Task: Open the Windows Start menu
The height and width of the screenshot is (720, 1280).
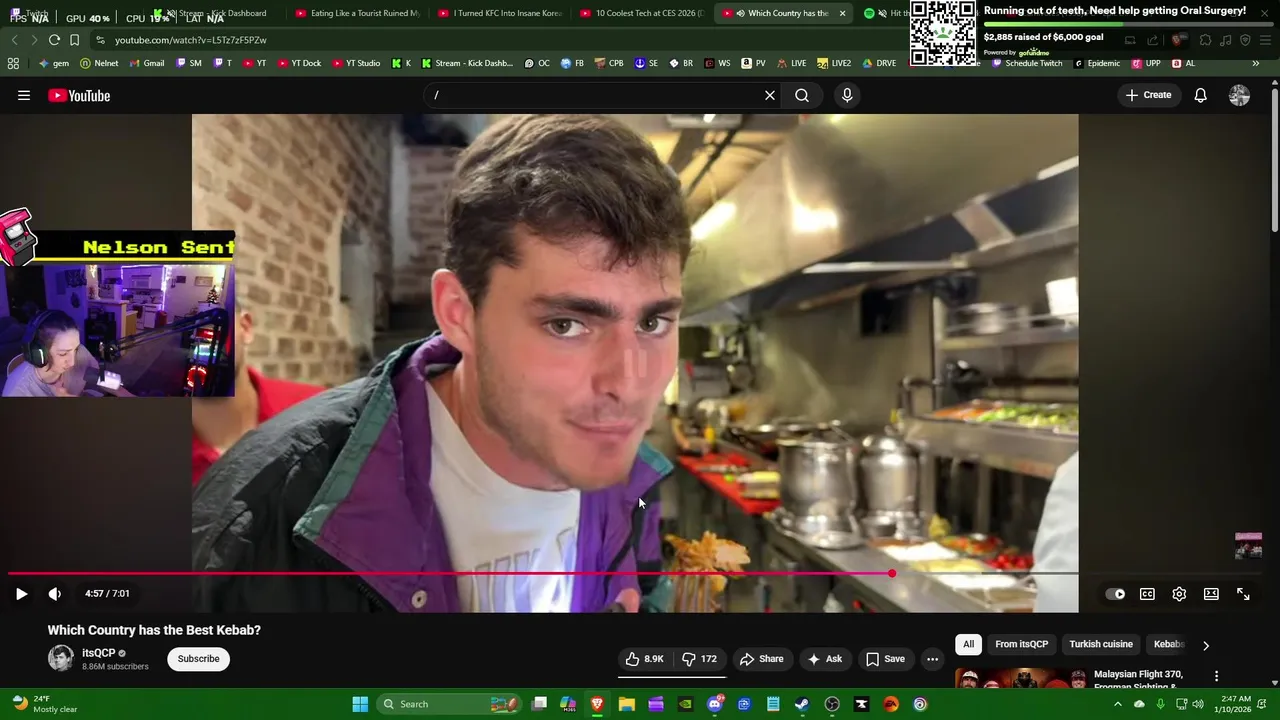Action: 360,704
